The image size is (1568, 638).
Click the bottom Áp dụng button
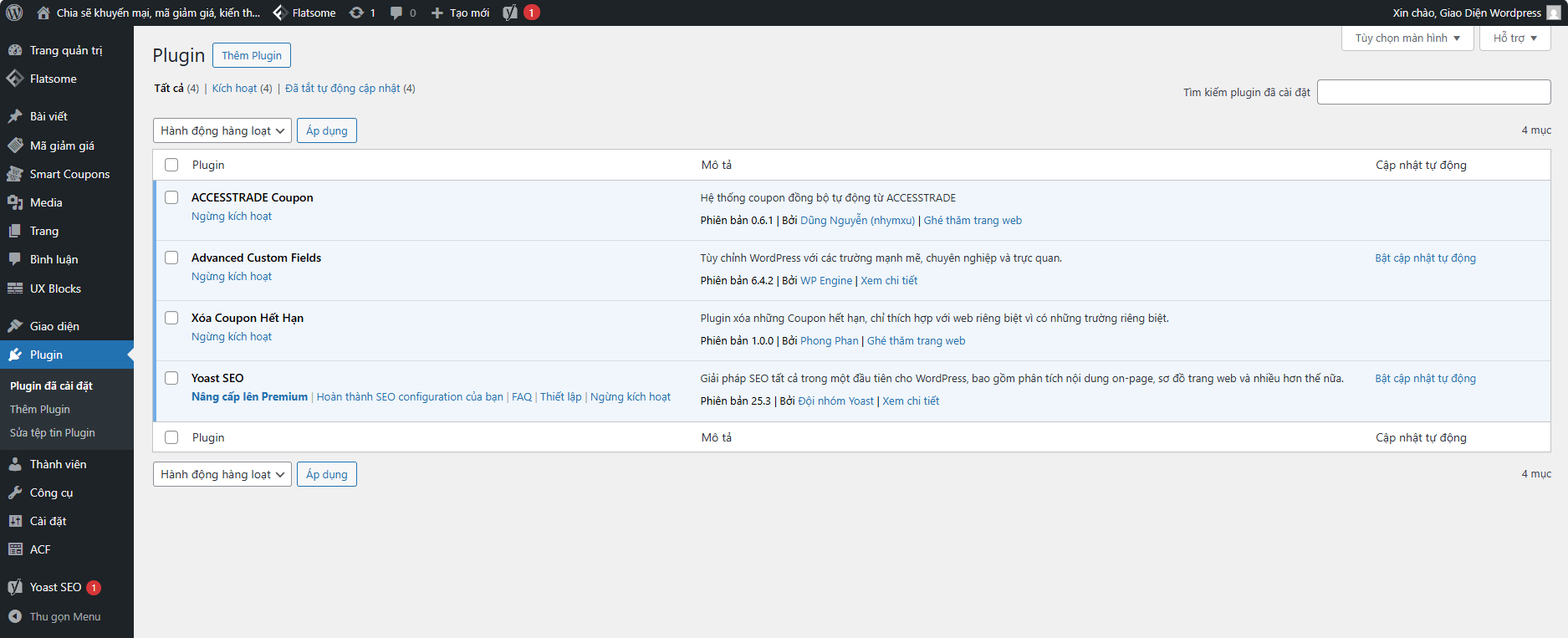coord(327,474)
